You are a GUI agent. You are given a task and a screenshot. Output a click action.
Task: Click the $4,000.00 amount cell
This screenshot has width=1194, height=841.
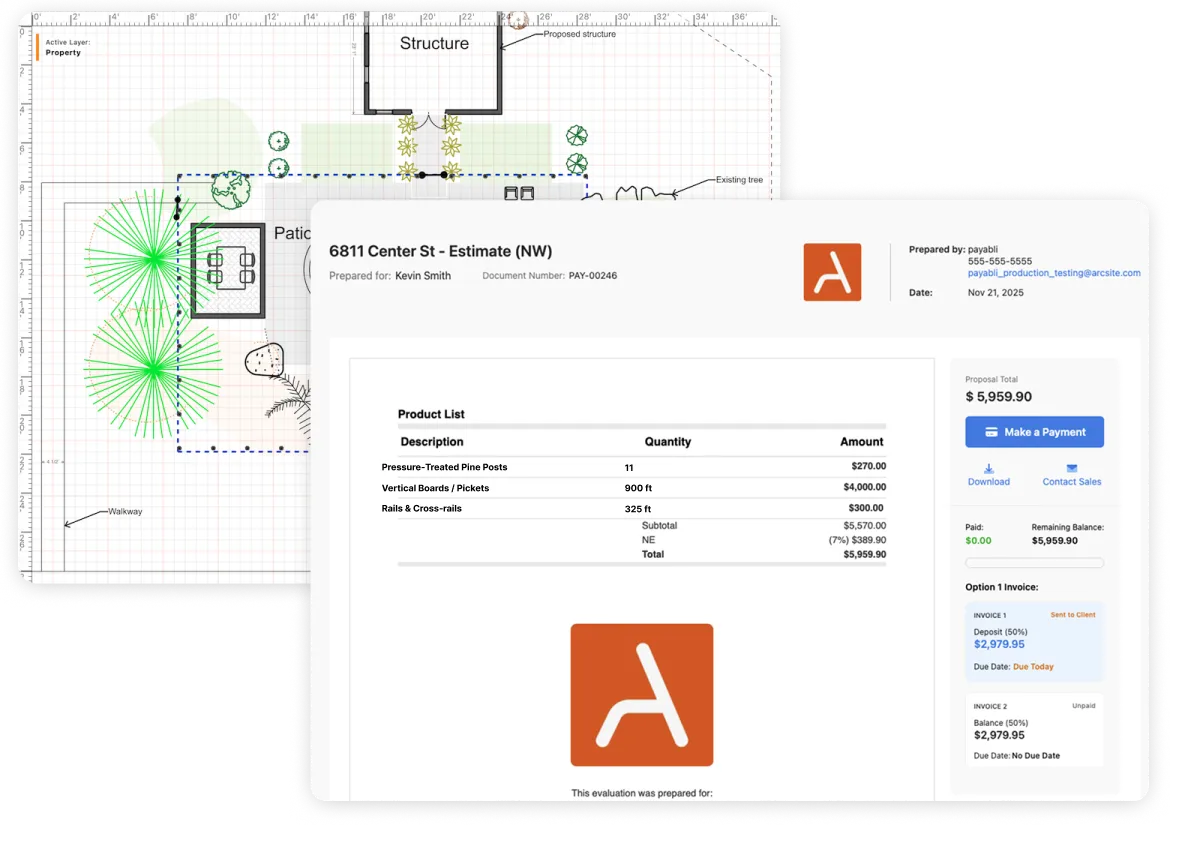click(864, 488)
